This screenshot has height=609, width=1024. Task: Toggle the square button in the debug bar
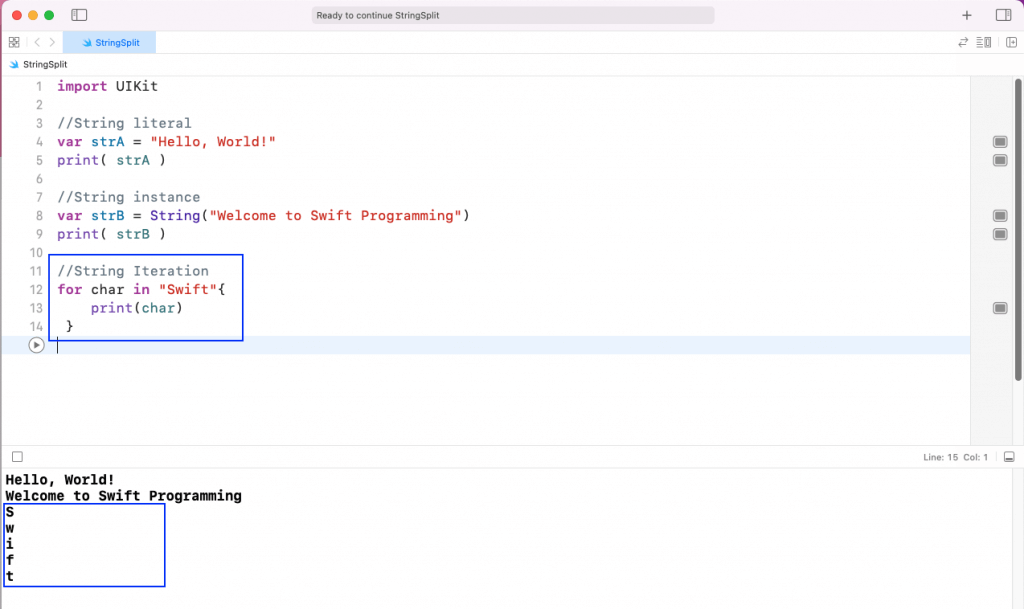pos(17,457)
